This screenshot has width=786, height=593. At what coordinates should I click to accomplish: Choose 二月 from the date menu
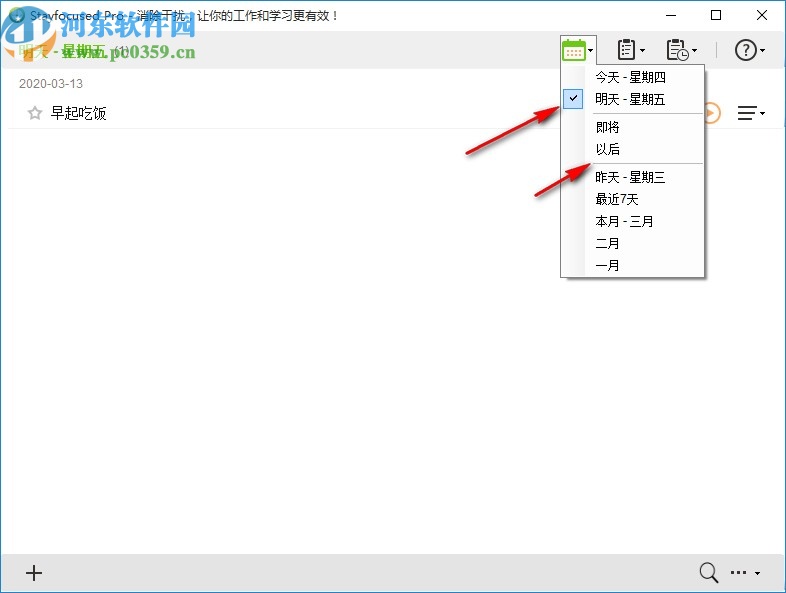tap(632, 244)
